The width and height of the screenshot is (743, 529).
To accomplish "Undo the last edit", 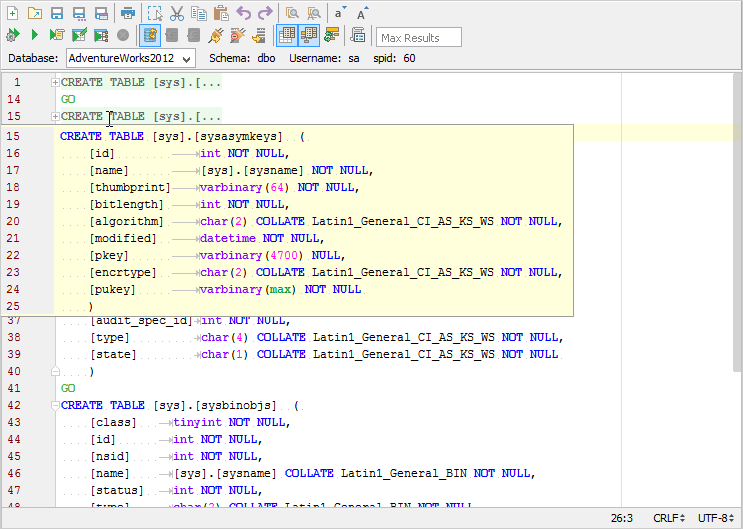I will (x=244, y=13).
